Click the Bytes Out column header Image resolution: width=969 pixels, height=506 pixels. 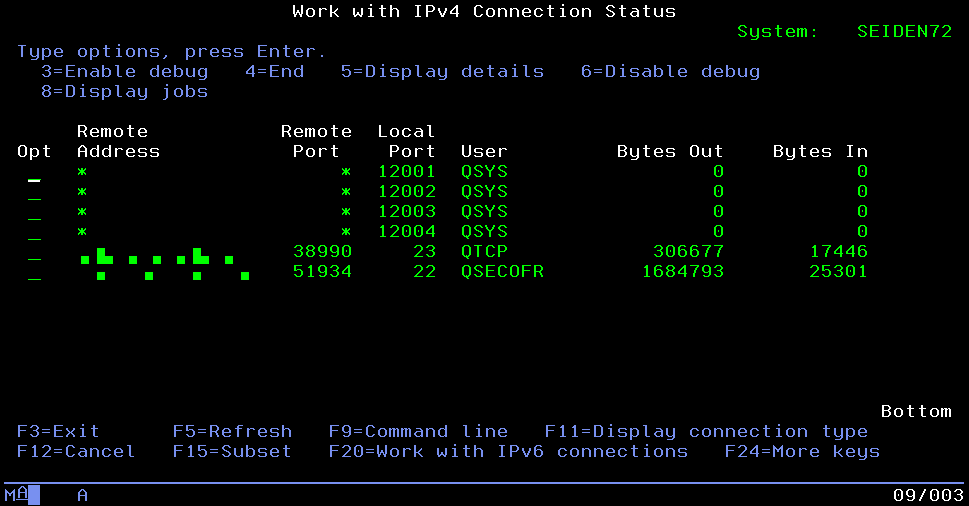671,152
